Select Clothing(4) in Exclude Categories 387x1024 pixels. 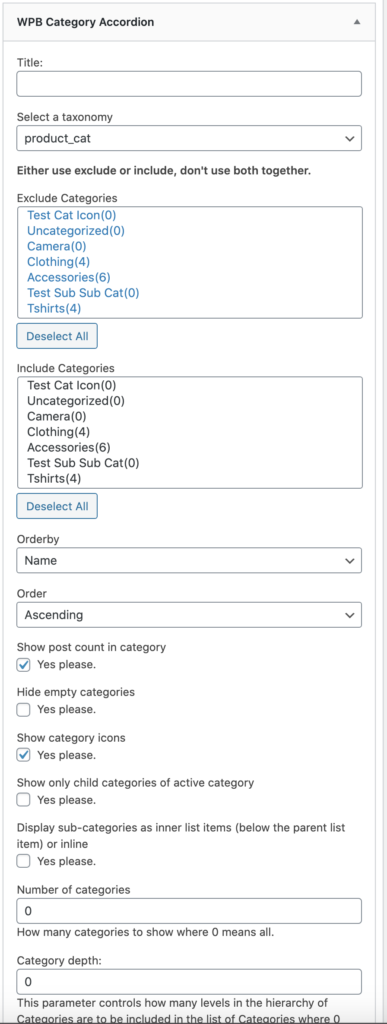(x=58, y=261)
